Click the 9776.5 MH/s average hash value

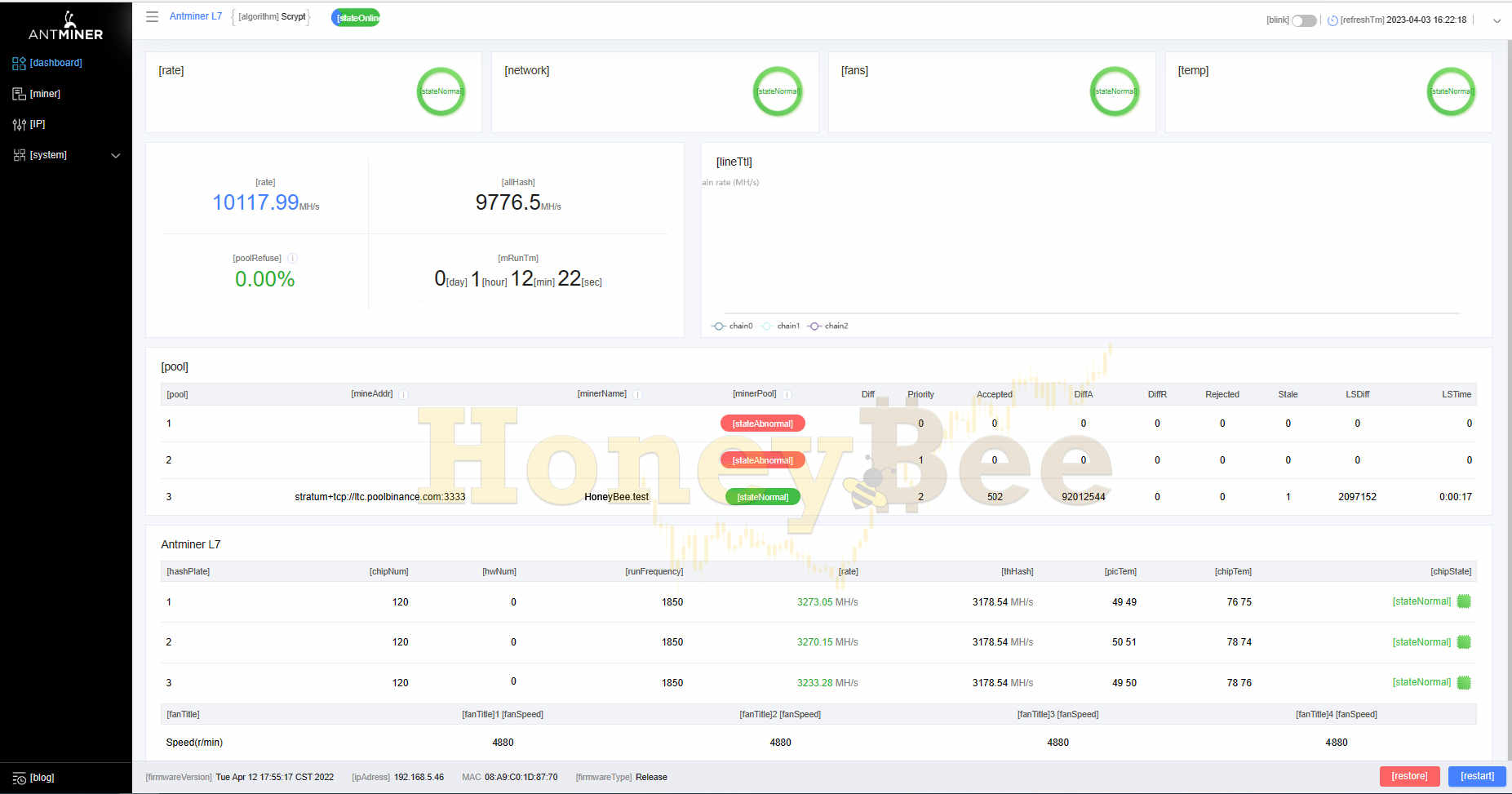518,202
